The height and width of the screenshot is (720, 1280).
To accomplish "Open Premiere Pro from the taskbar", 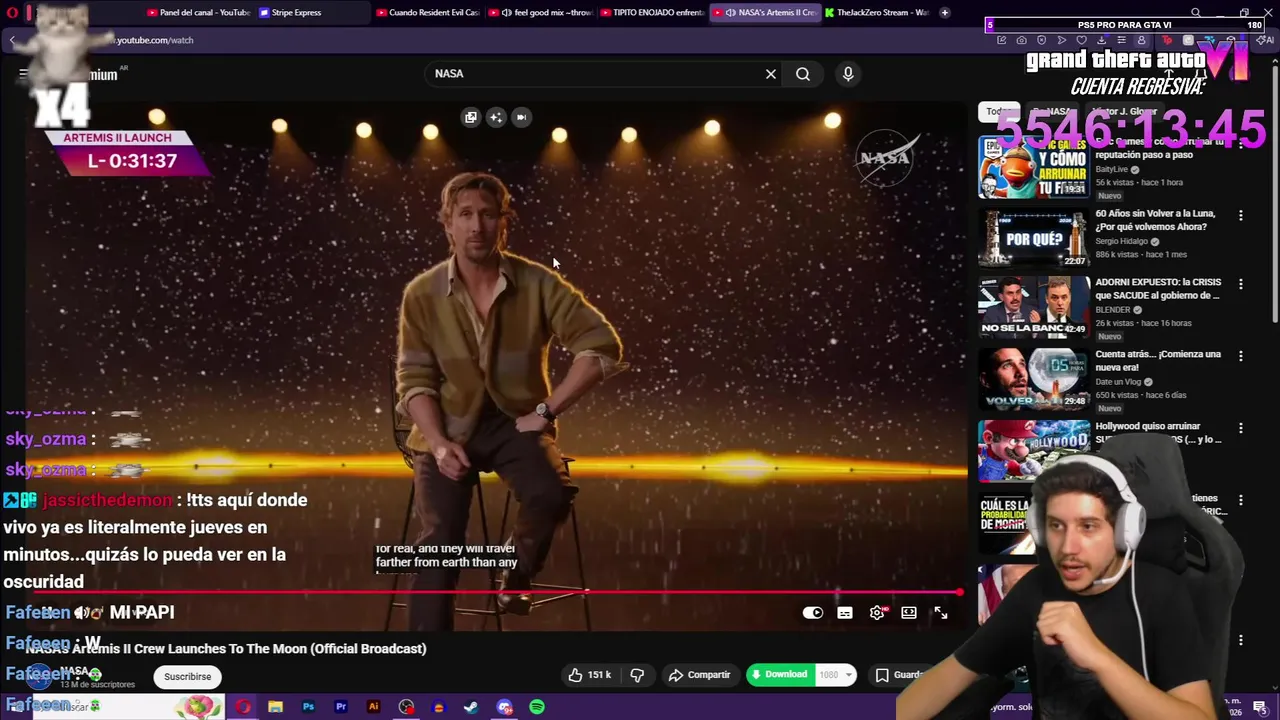I will 341,707.
